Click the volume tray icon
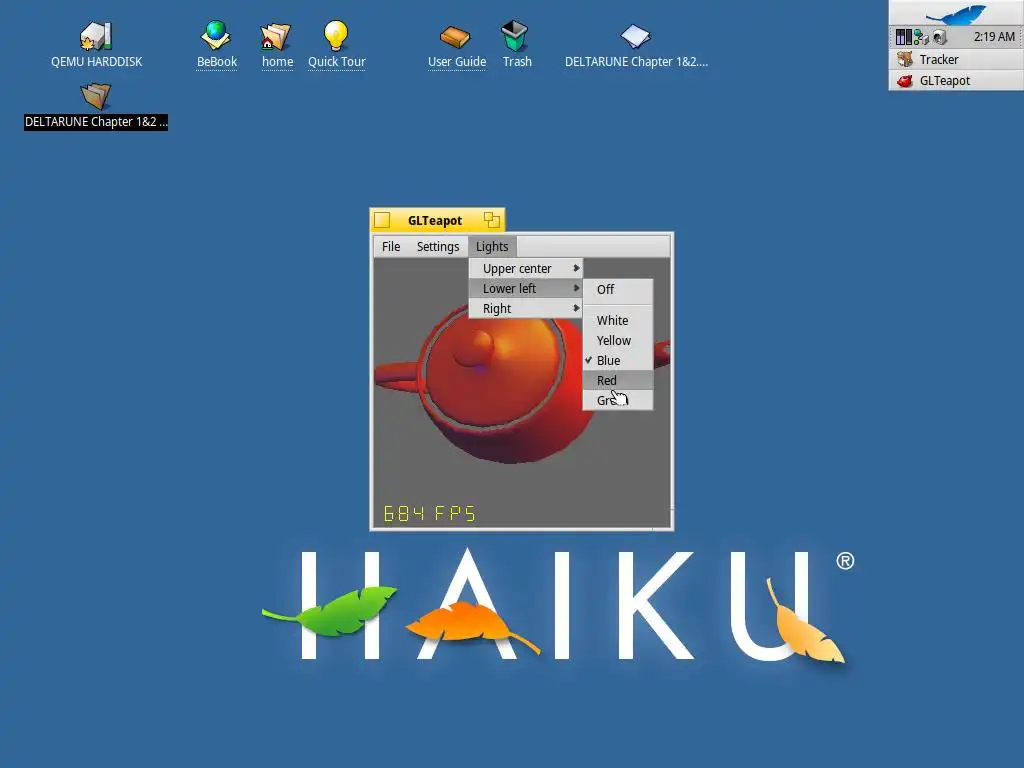 click(x=940, y=37)
